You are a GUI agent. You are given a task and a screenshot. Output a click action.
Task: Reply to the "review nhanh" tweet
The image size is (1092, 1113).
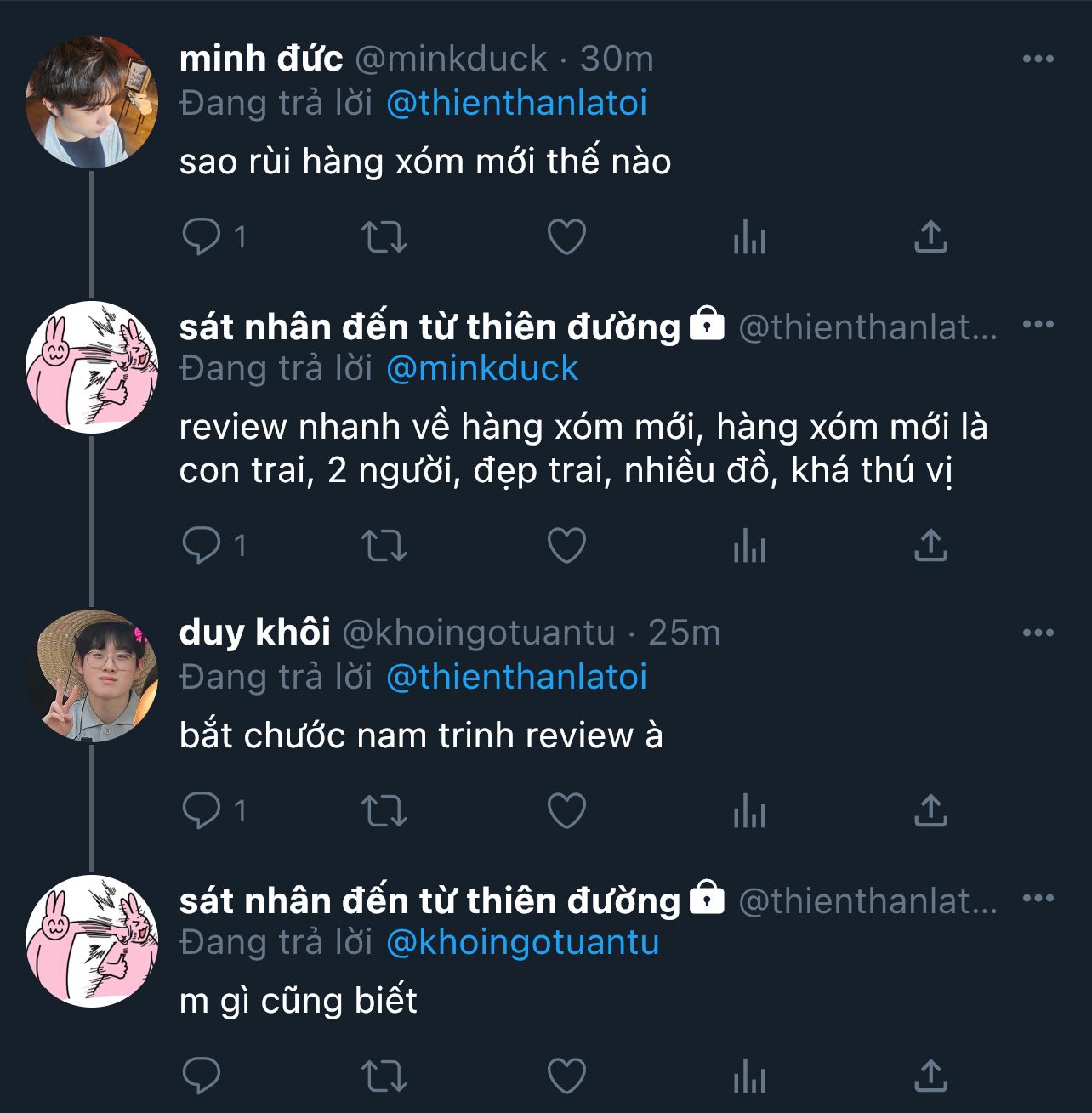[202, 546]
